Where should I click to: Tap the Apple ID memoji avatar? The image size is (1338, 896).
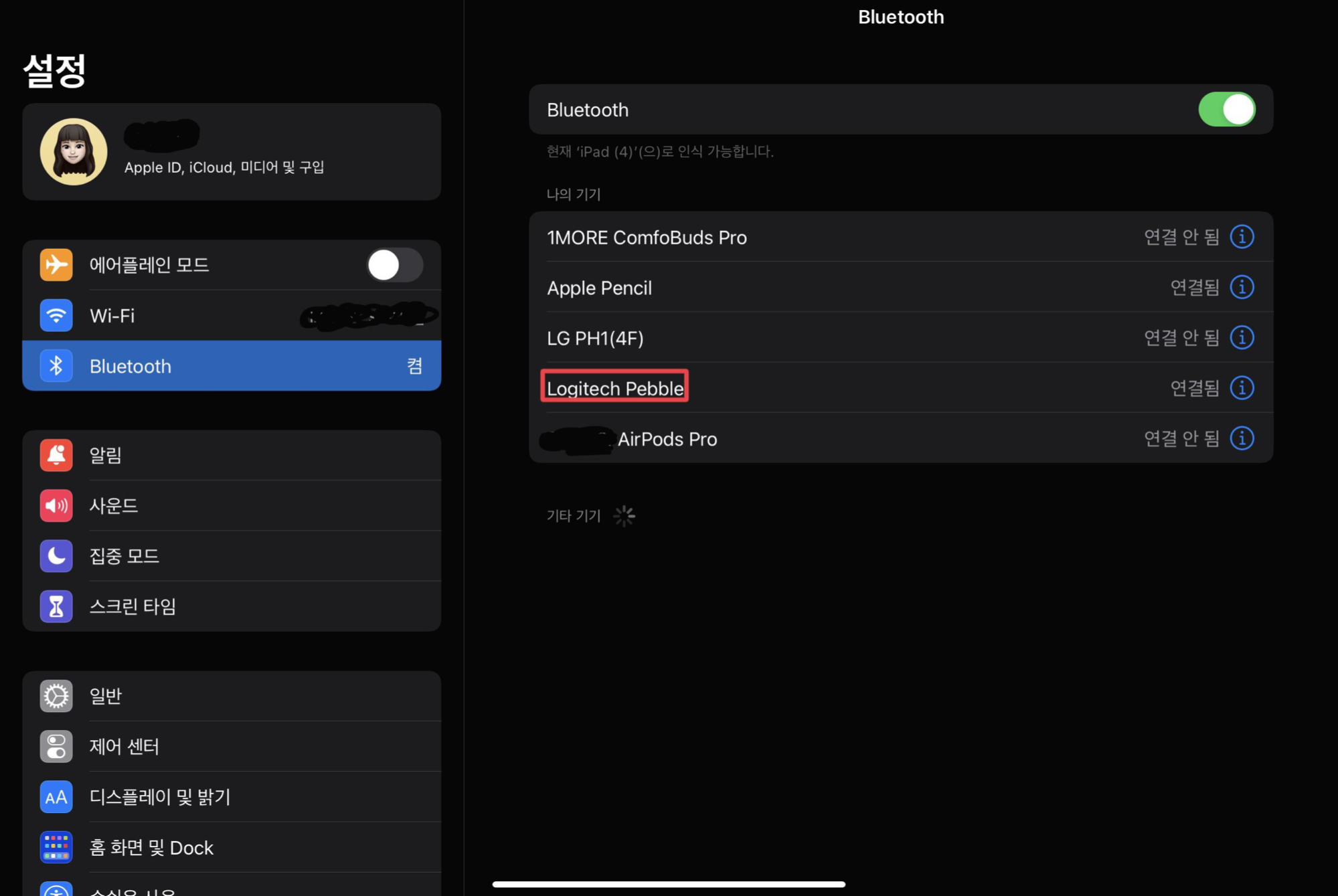[74, 152]
